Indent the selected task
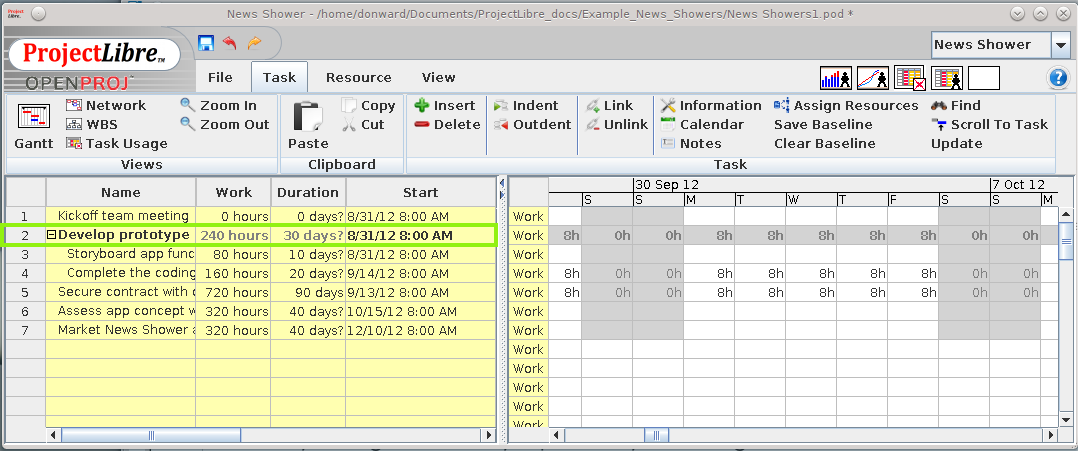 point(526,105)
